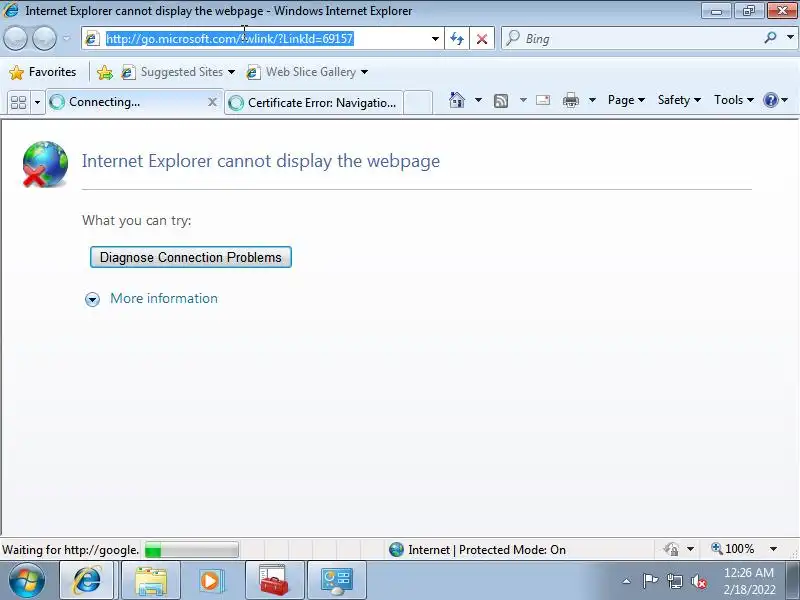Open Windows Explorer folder taskbar icon
The height and width of the screenshot is (600, 800).
(x=151, y=580)
